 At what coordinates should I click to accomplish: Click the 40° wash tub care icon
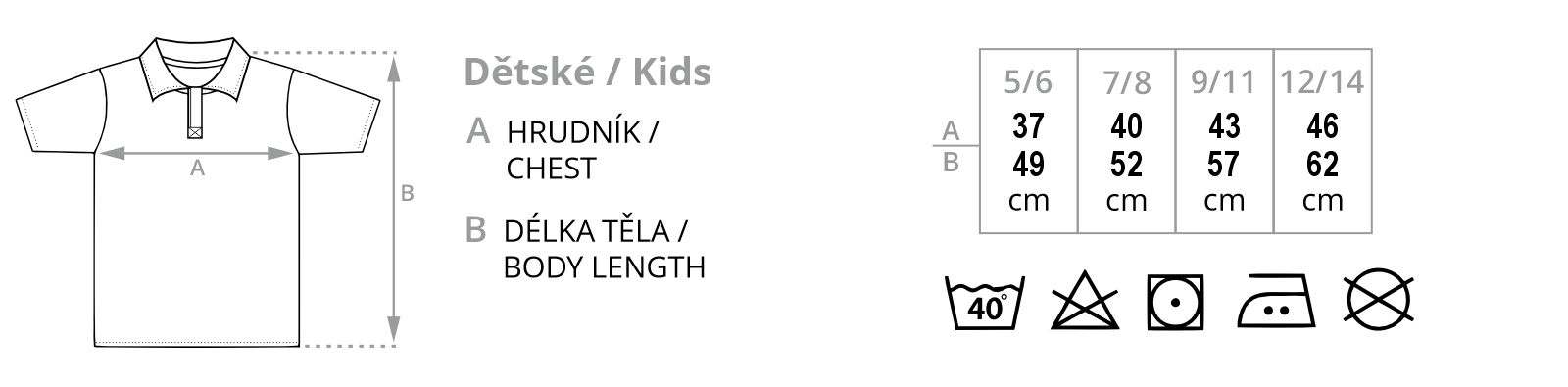click(x=985, y=302)
